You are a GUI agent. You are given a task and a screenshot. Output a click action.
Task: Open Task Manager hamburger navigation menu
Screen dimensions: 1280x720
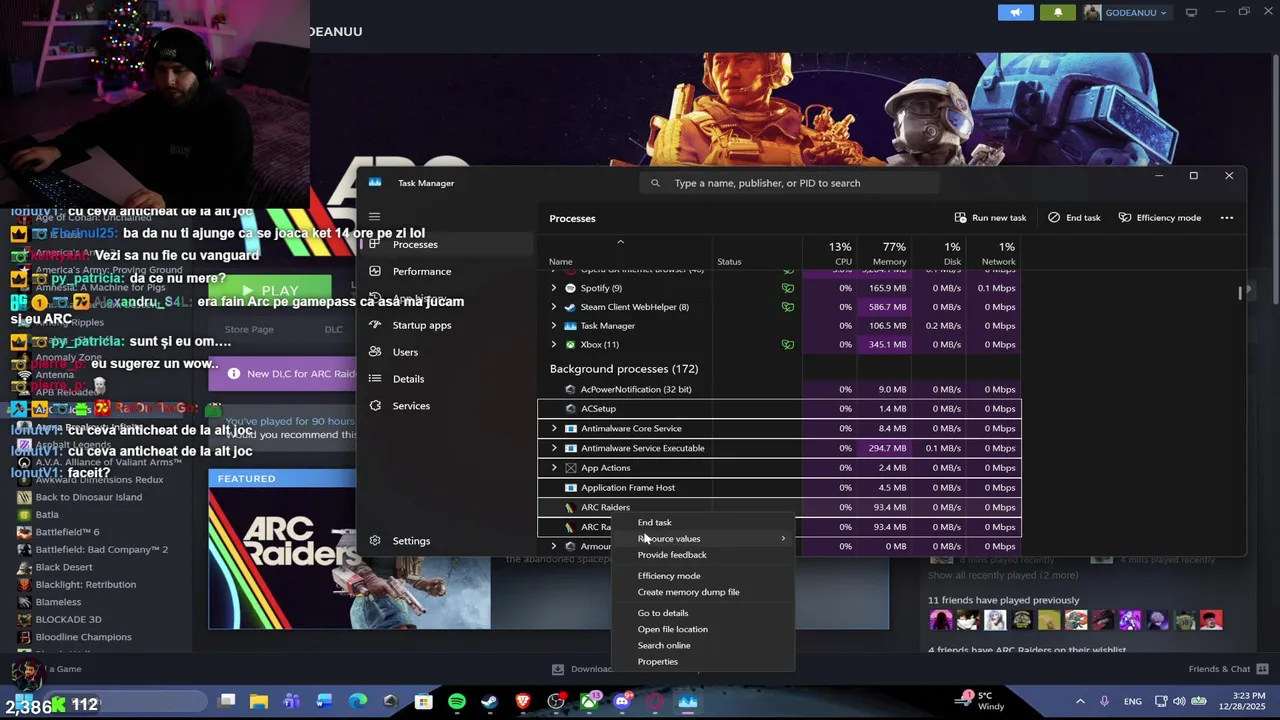click(374, 216)
